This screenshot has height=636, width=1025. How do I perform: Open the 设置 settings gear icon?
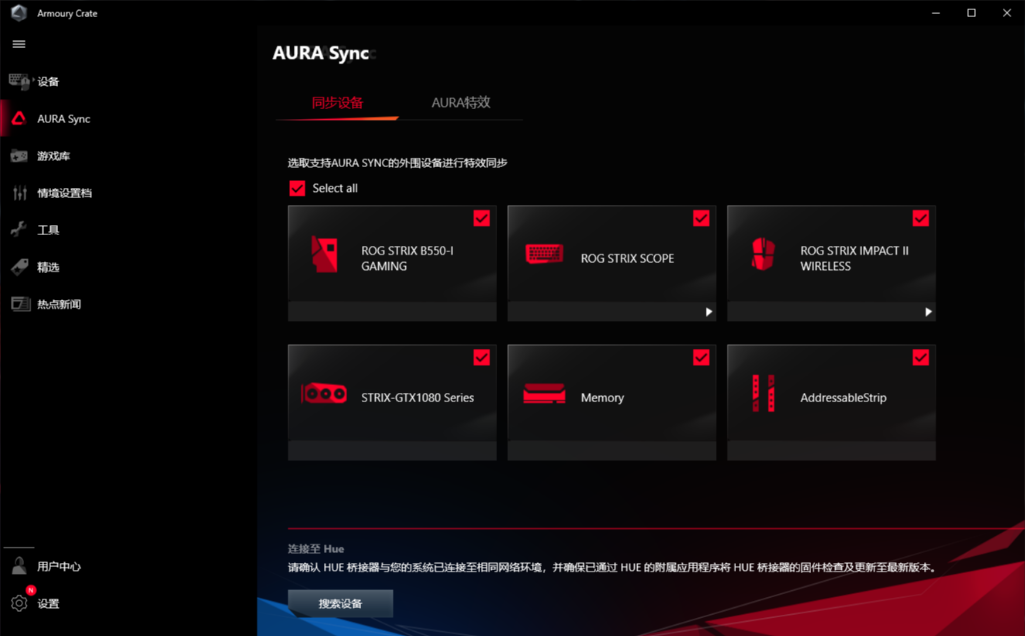(x=19, y=603)
